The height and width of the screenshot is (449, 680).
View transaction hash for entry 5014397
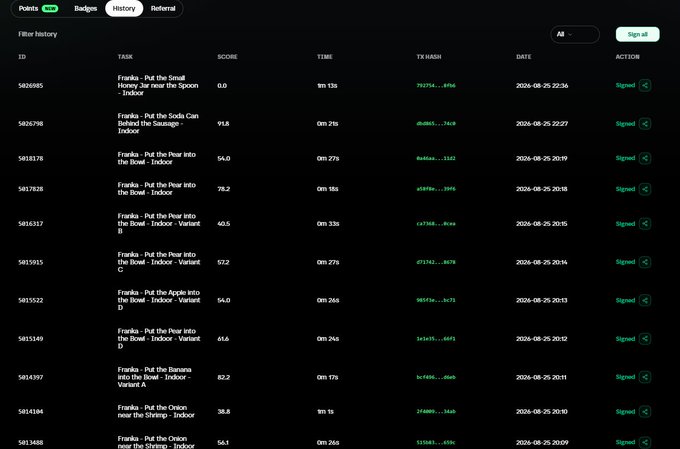coord(436,377)
